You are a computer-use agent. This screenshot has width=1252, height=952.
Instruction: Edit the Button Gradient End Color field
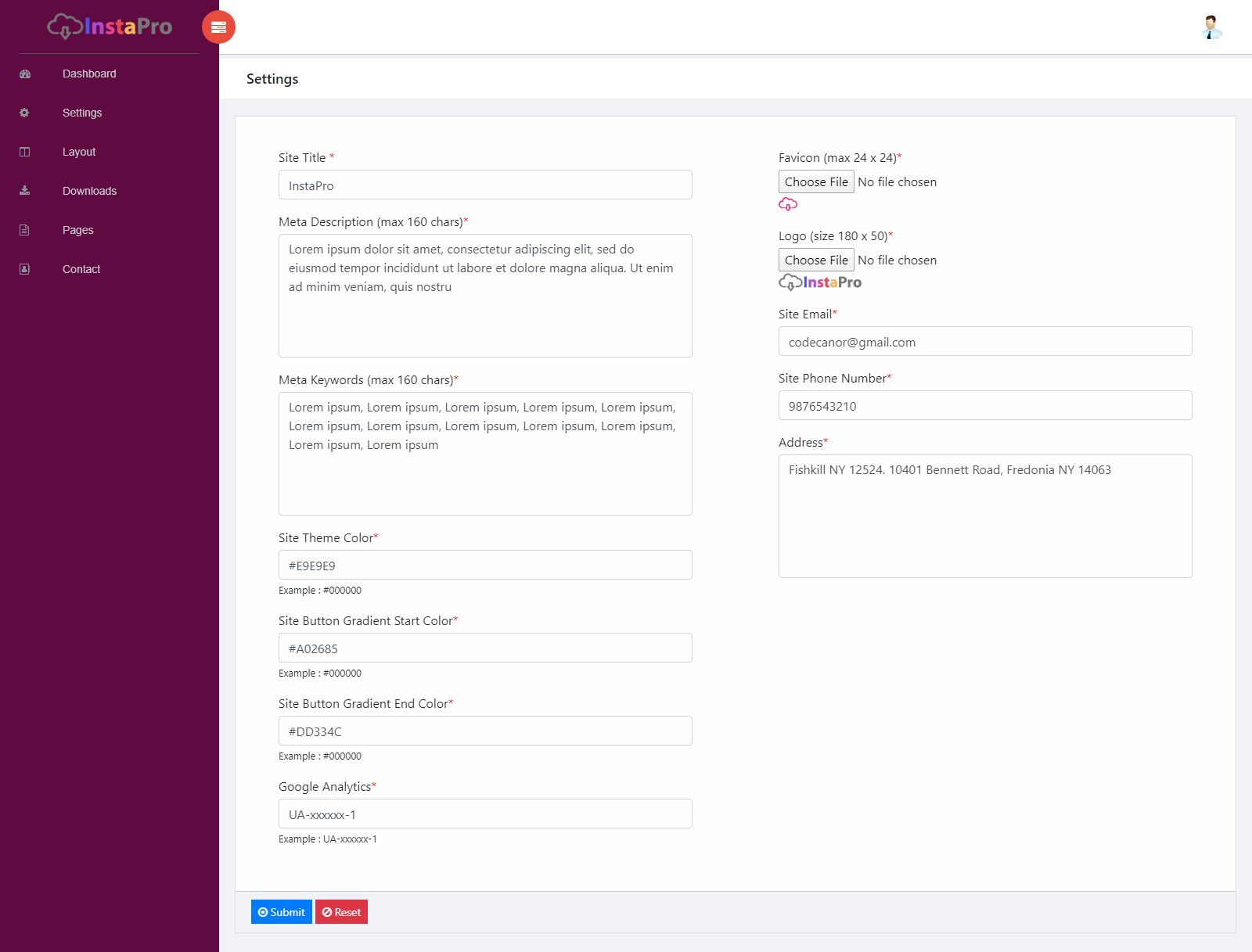pos(485,731)
